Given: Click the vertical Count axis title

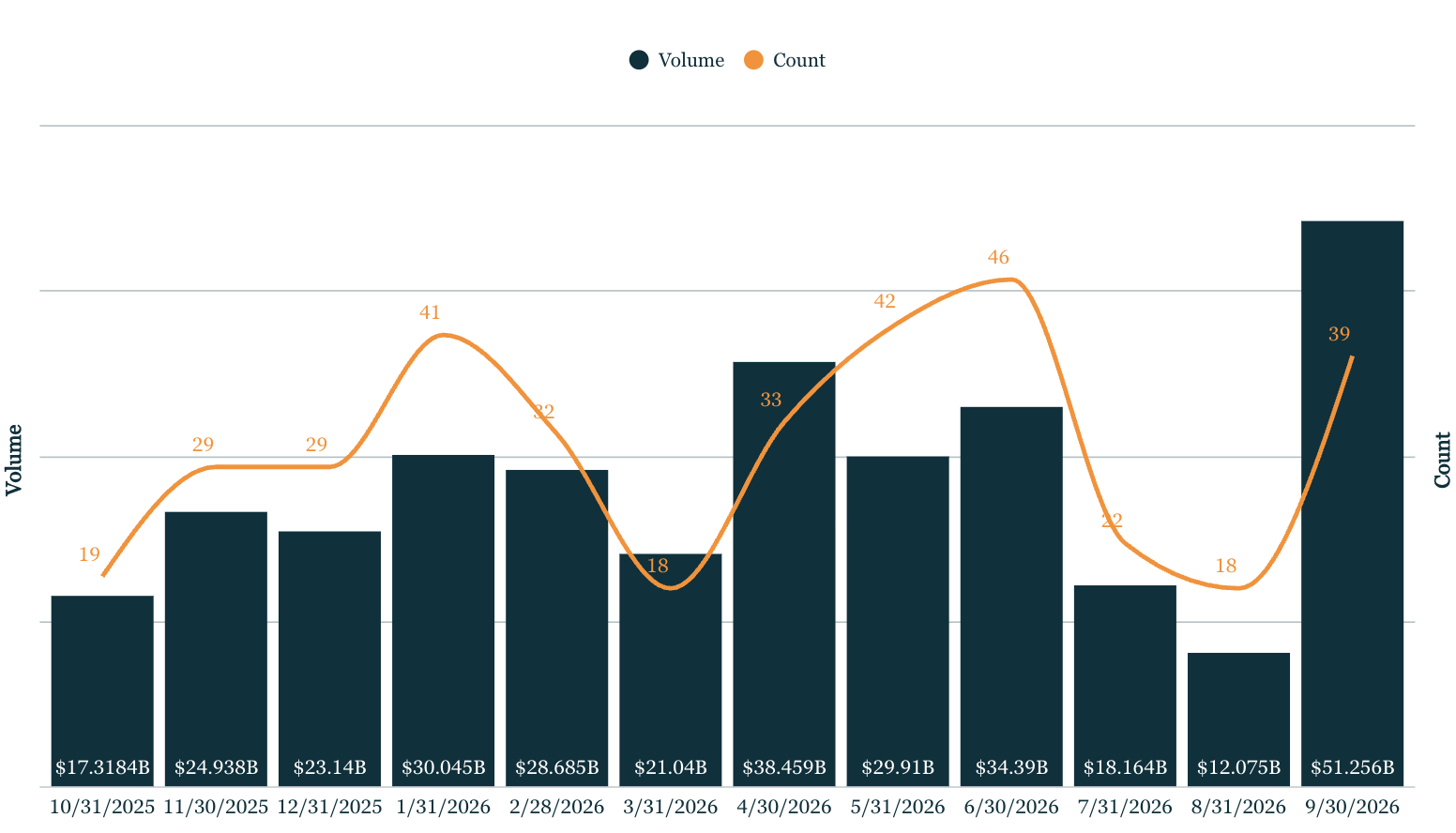Looking at the screenshot, I should (x=1443, y=460).
